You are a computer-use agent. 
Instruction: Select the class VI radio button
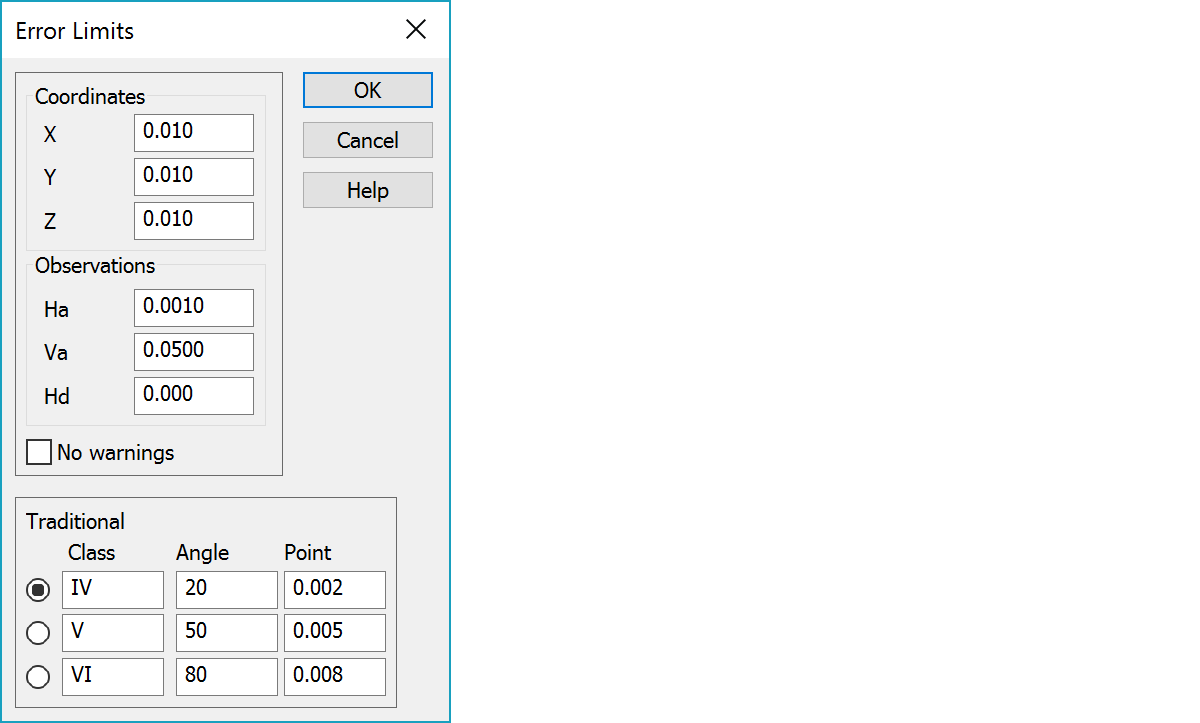[x=38, y=677]
